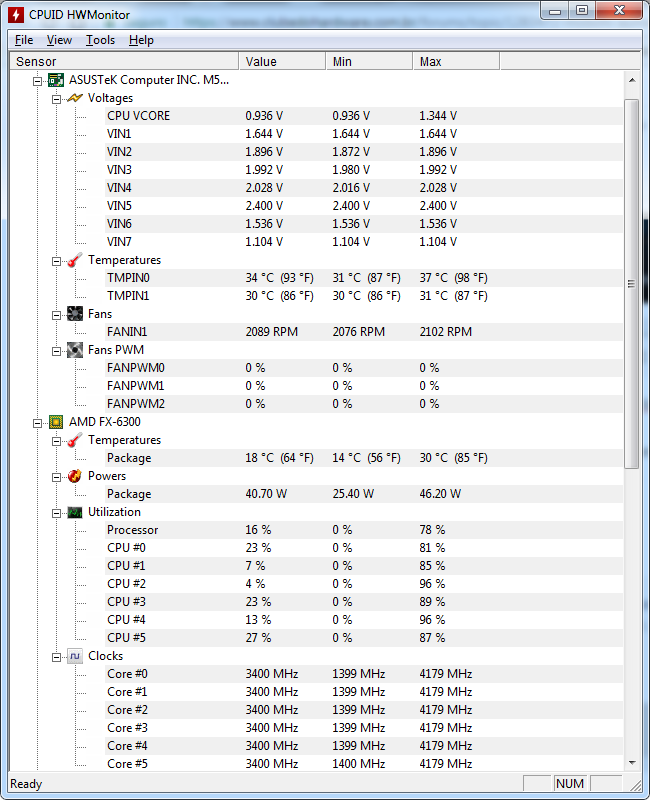Viewport: 650px width, 800px height.
Task: Collapse the Fans group
Action: pos(56,315)
